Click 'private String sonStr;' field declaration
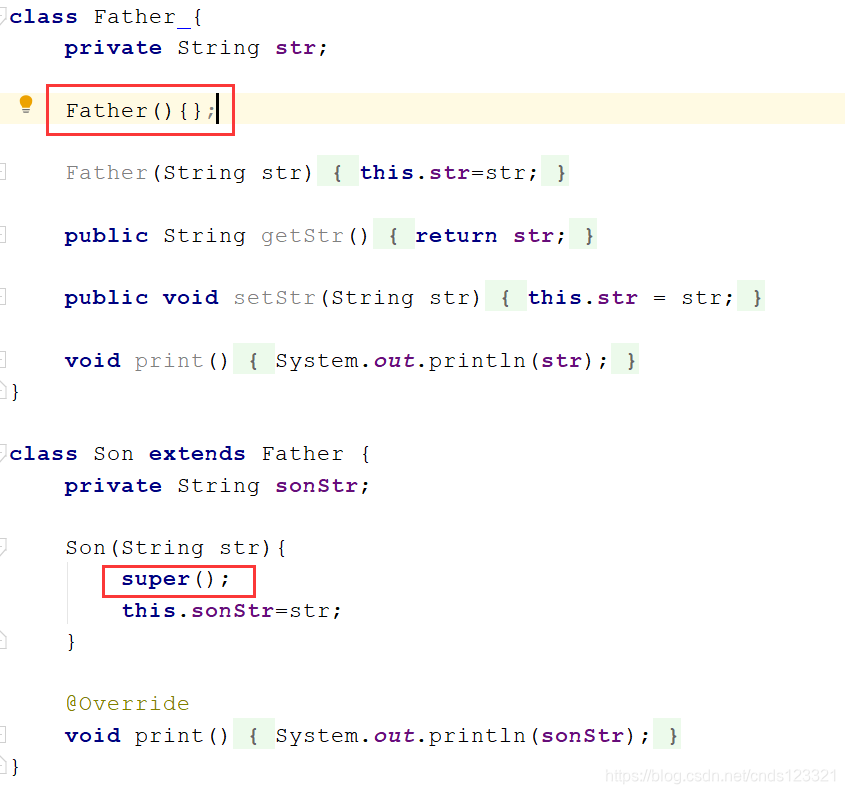The height and width of the screenshot is (794, 845). point(217,486)
